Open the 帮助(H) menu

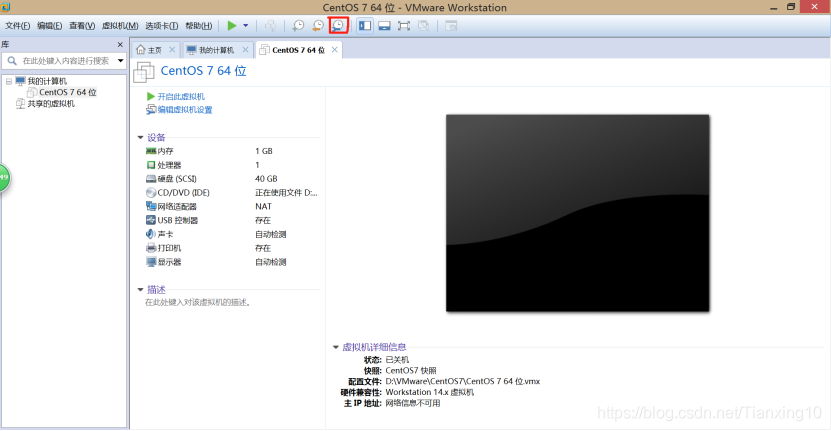pos(199,25)
